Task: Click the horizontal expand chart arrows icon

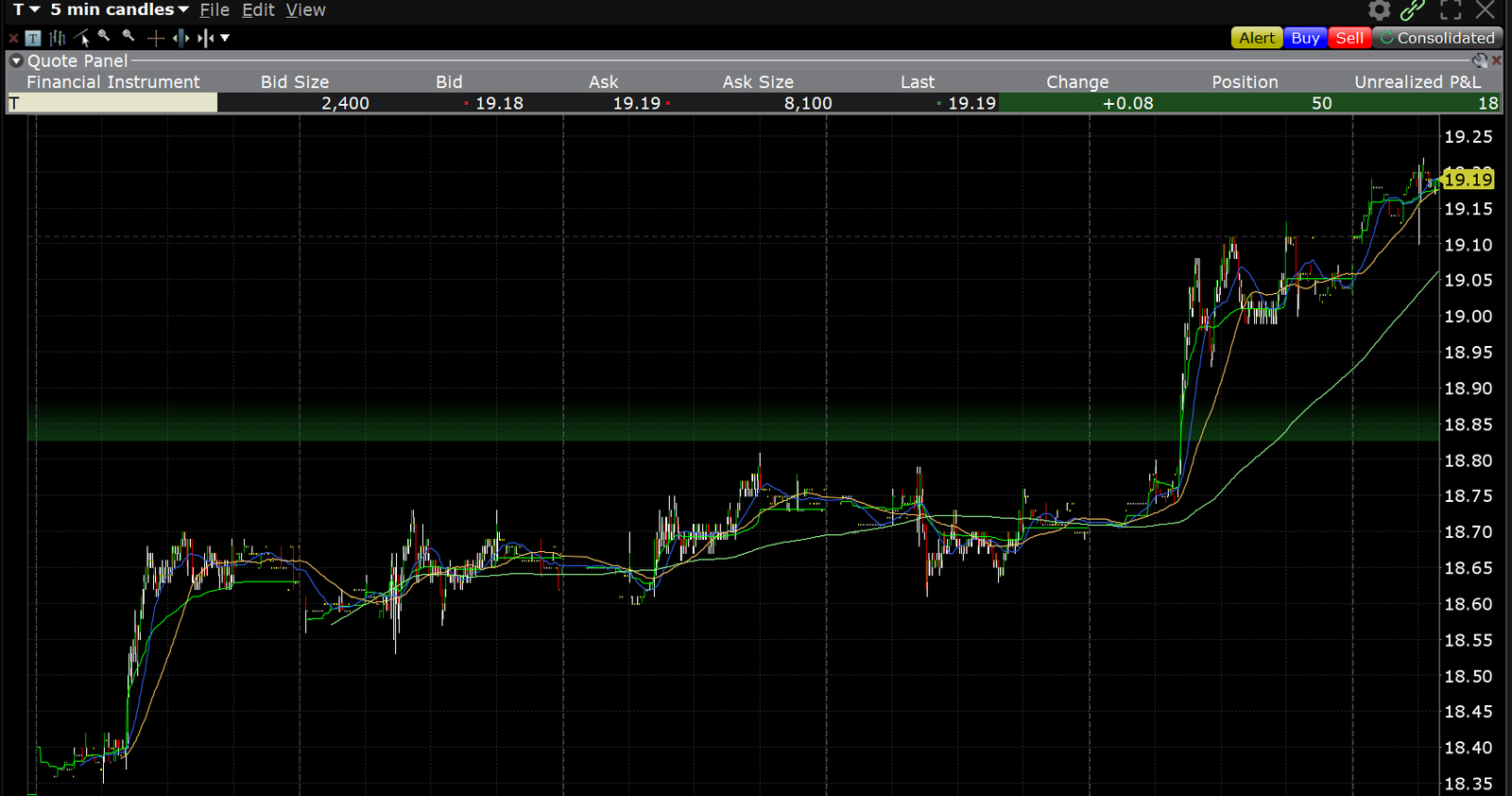Action: (x=180, y=38)
